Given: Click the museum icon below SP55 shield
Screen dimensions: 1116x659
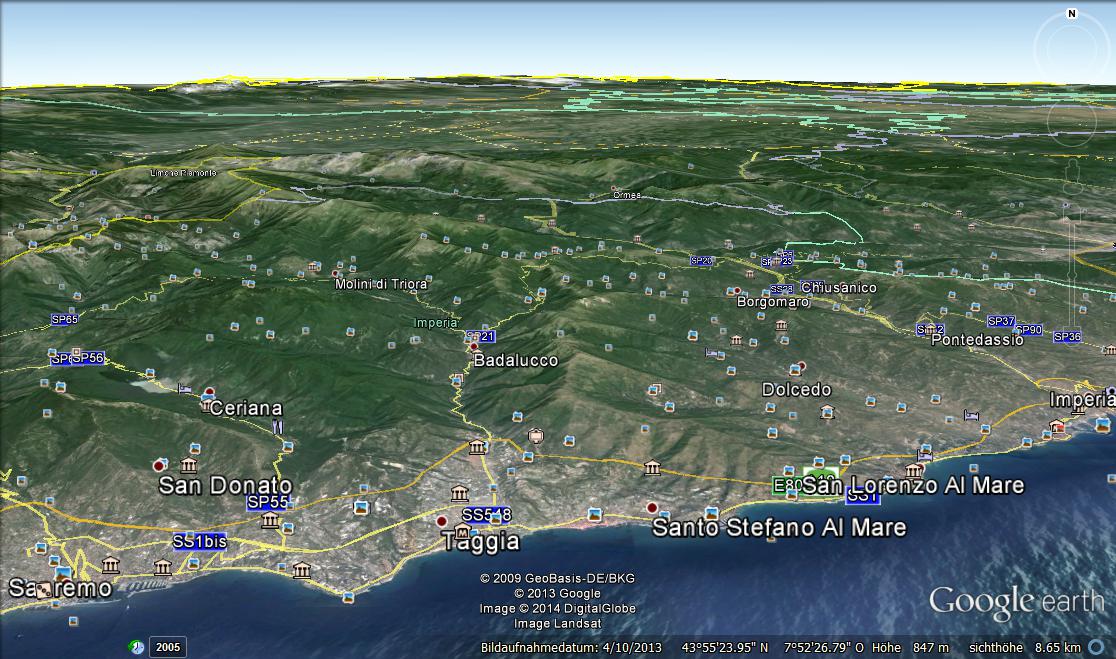Looking at the screenshot, I should [269, 521].
